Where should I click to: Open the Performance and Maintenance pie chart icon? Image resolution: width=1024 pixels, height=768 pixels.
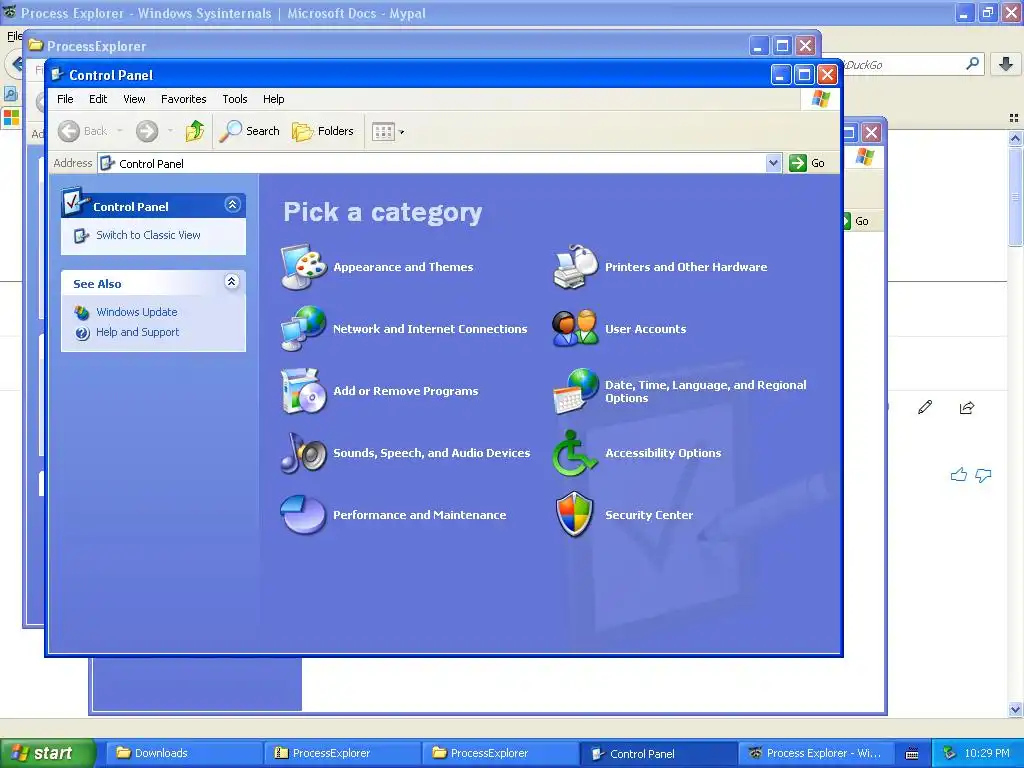[304, 515]
